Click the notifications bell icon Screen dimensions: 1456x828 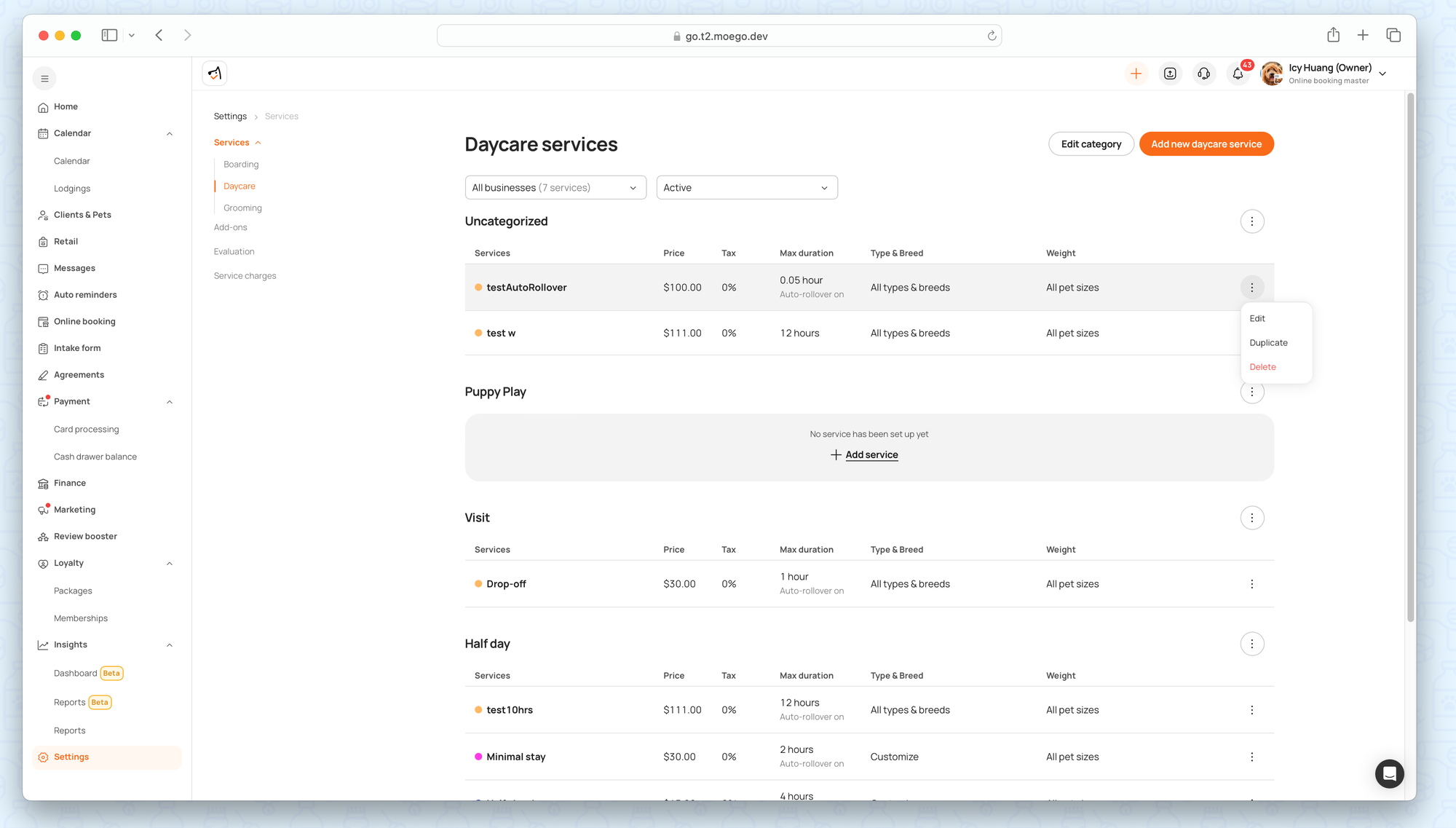pos(1238,74)
